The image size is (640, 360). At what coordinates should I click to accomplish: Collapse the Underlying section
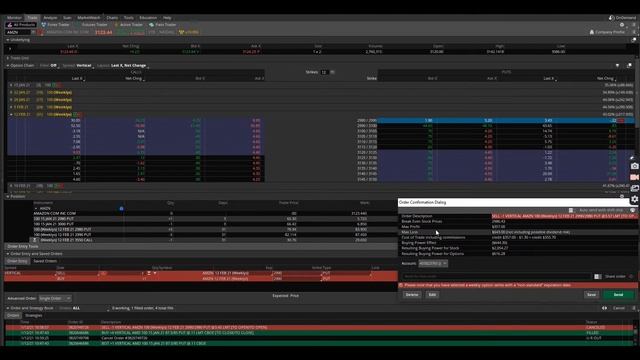coord(8,40)
